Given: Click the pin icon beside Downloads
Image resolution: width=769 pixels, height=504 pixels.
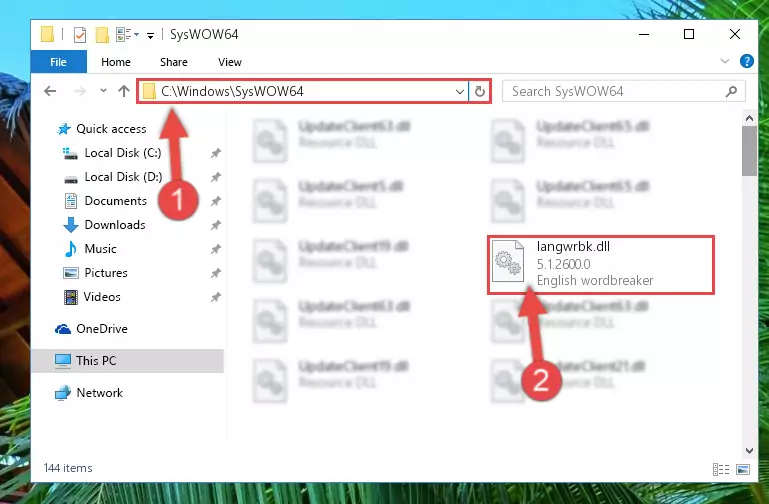Looking at the screenshot, I should (x=216, y=225).
